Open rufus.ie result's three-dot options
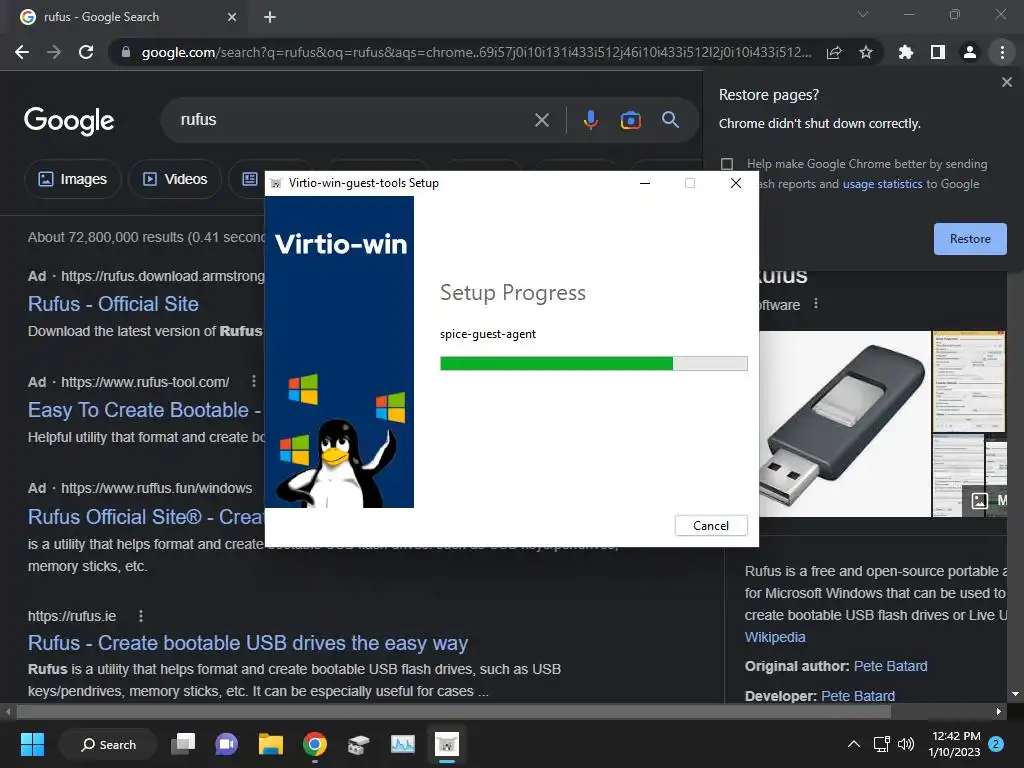 (140, 616)
